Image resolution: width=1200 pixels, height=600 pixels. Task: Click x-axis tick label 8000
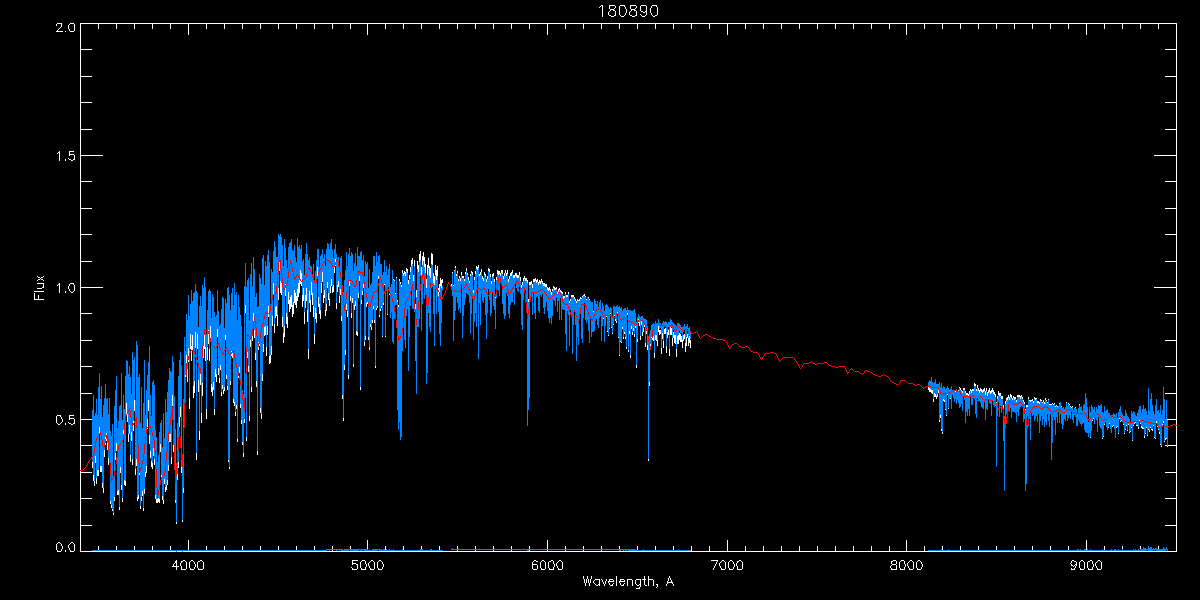click(907, 566)
